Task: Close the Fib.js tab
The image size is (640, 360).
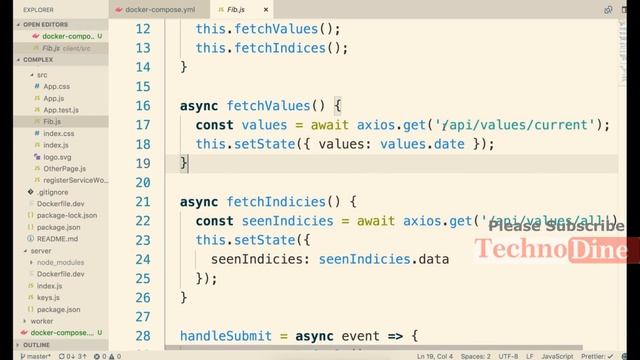Action: [266, 9]
